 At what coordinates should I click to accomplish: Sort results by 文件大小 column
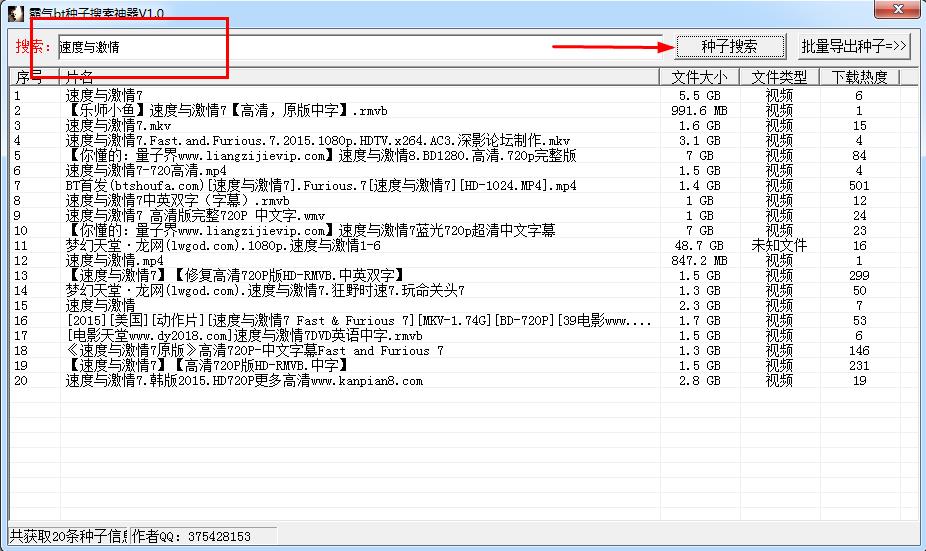699,77
